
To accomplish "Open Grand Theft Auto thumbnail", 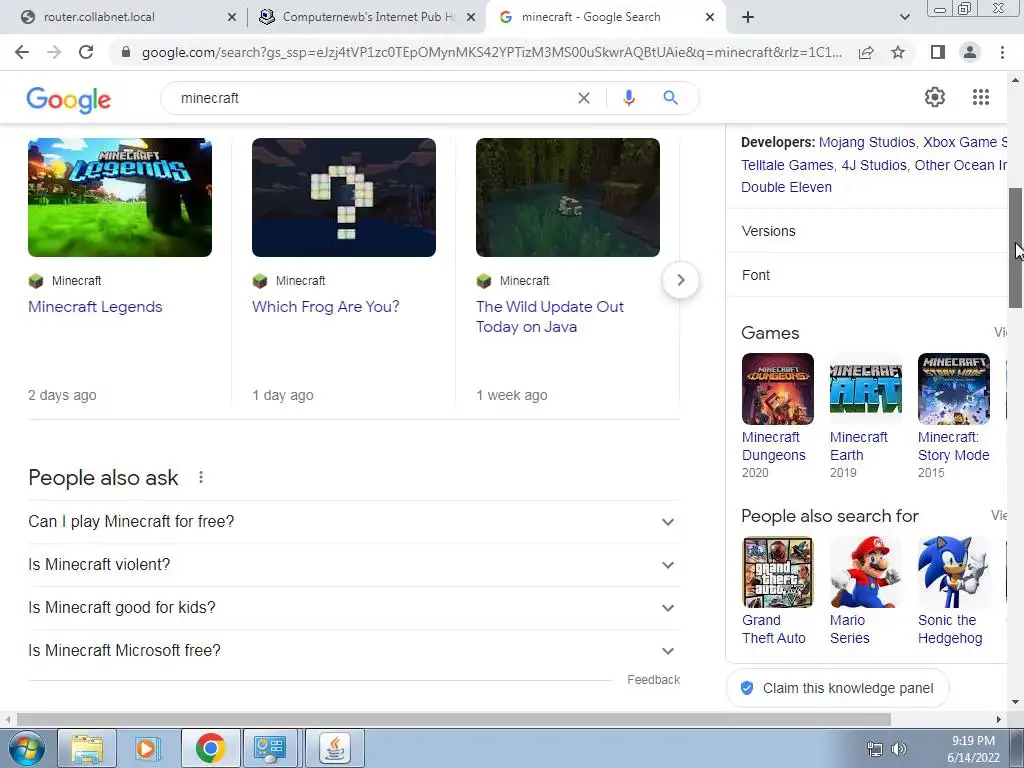I will tap(777, 573).
